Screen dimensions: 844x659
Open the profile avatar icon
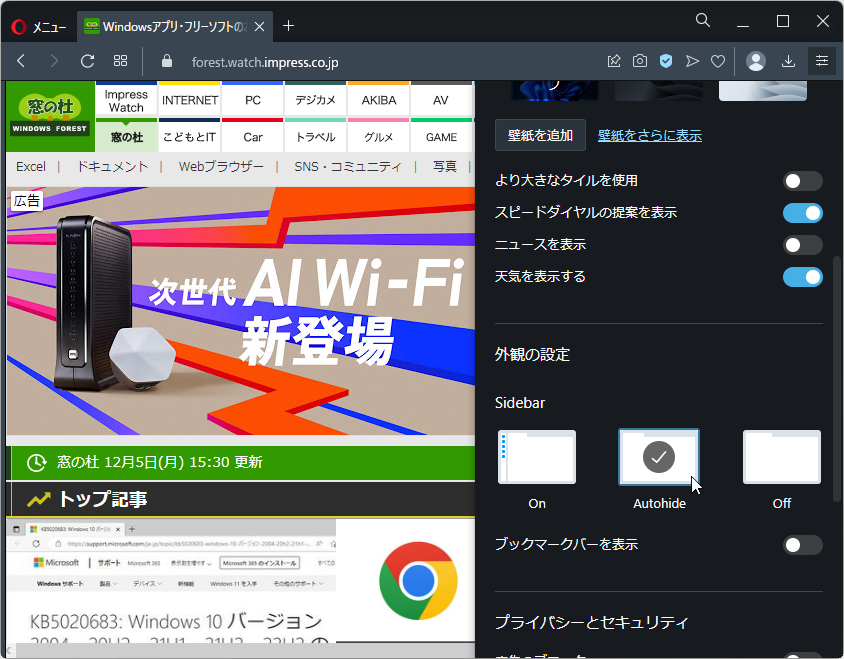coord(756,61)
